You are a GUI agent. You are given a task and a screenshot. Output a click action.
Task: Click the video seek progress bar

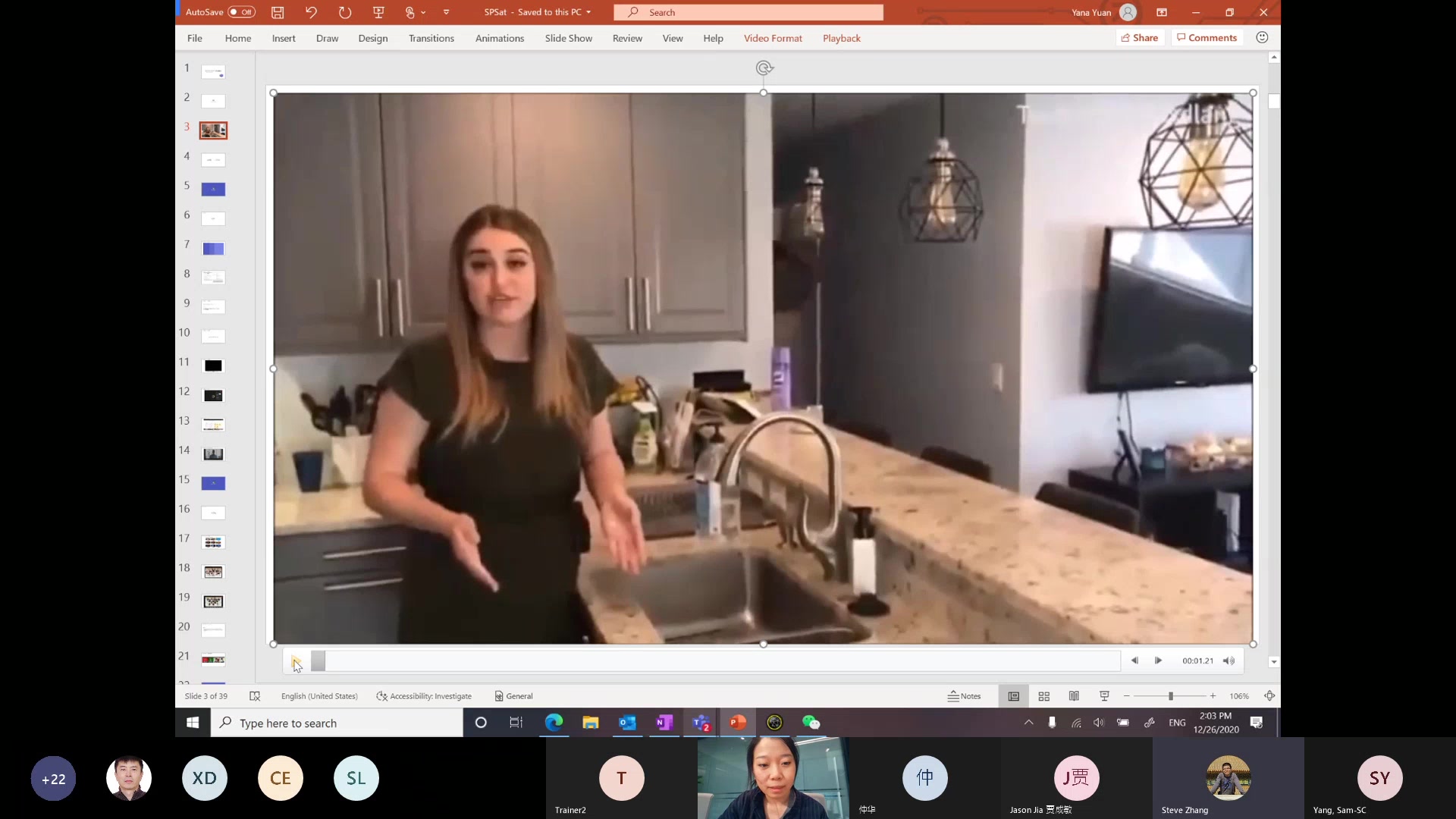[x=715, y=661]
